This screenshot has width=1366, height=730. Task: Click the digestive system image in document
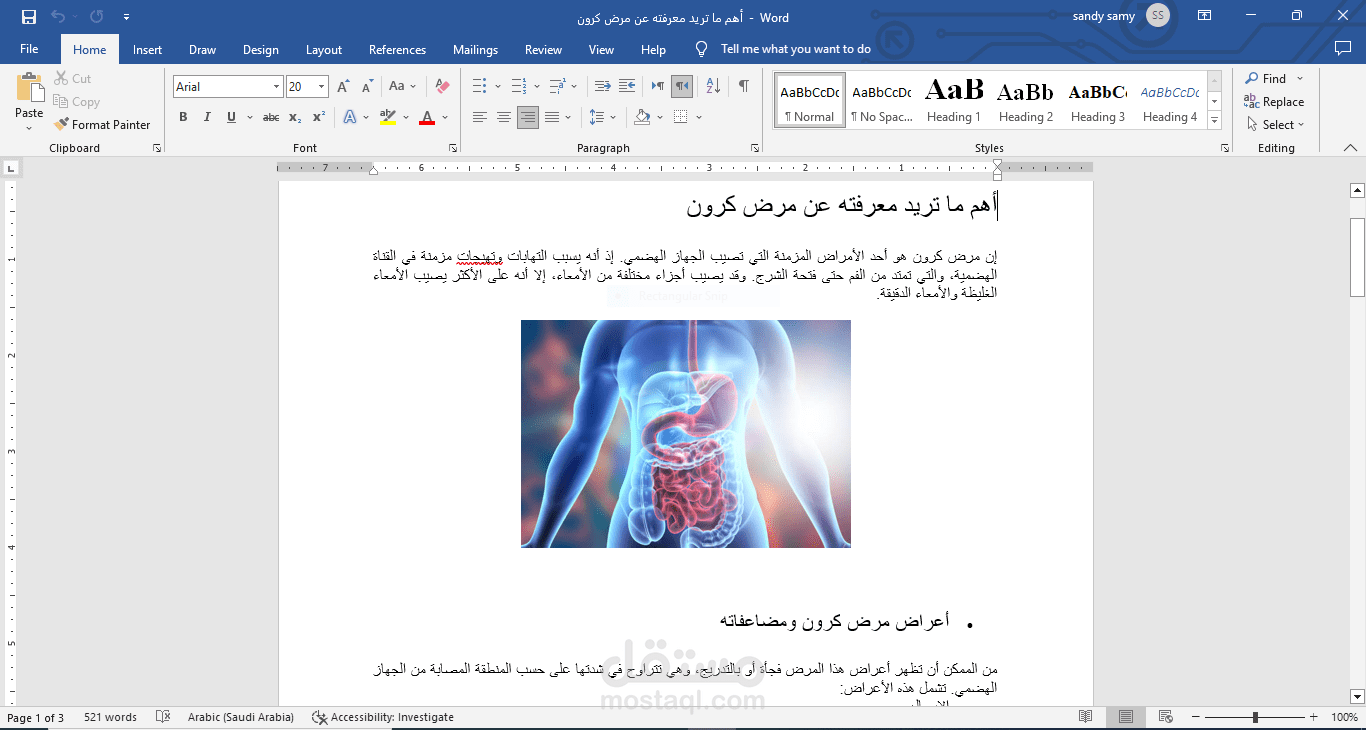point(686,434)
